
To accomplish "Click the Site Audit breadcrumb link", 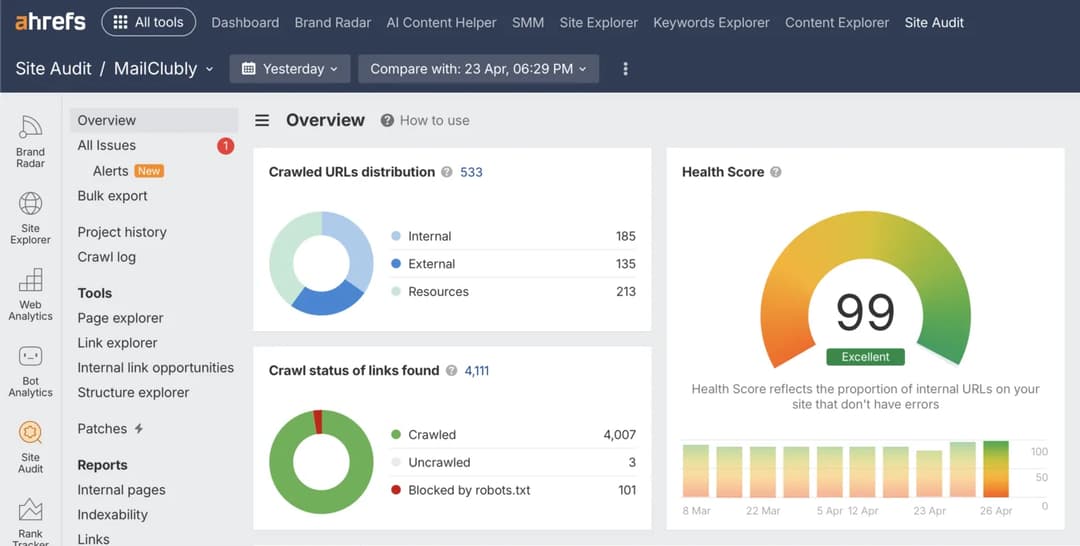I will click(x=53, y=69).
